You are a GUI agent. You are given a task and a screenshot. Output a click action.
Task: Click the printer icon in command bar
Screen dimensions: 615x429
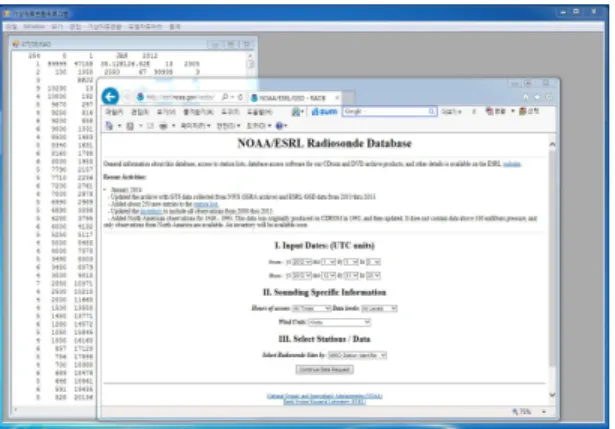[x=163, y=126]
